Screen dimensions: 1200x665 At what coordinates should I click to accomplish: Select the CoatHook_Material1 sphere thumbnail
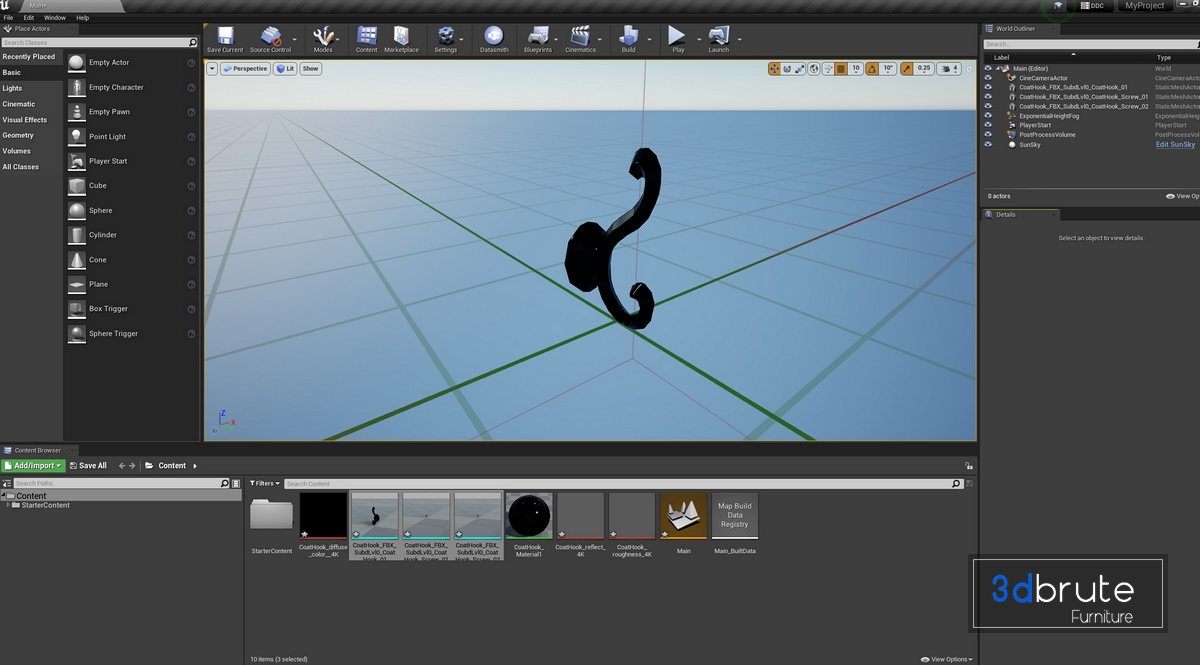tap(529, 516)
